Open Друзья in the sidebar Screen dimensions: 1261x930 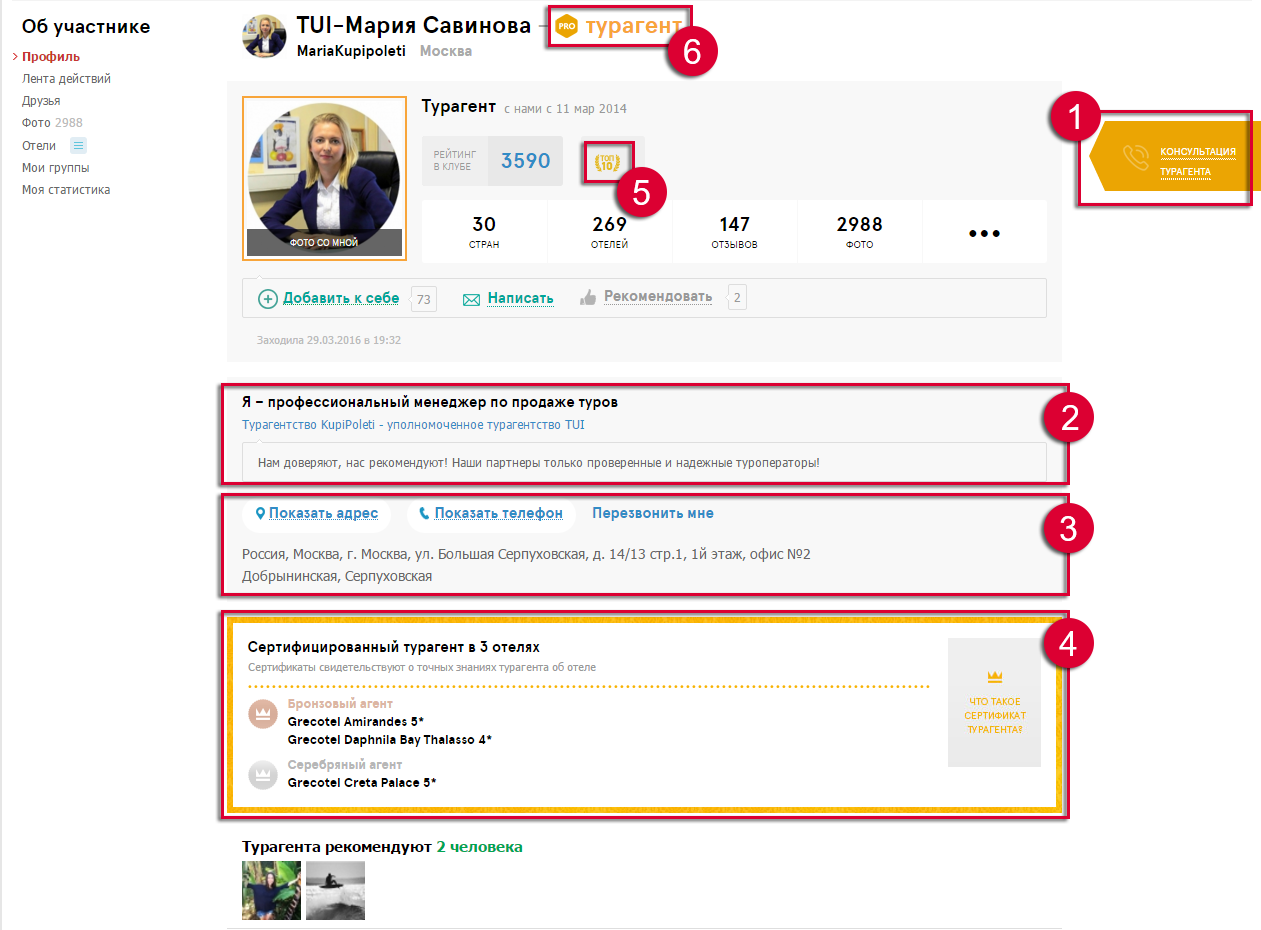tap(41, 101)
